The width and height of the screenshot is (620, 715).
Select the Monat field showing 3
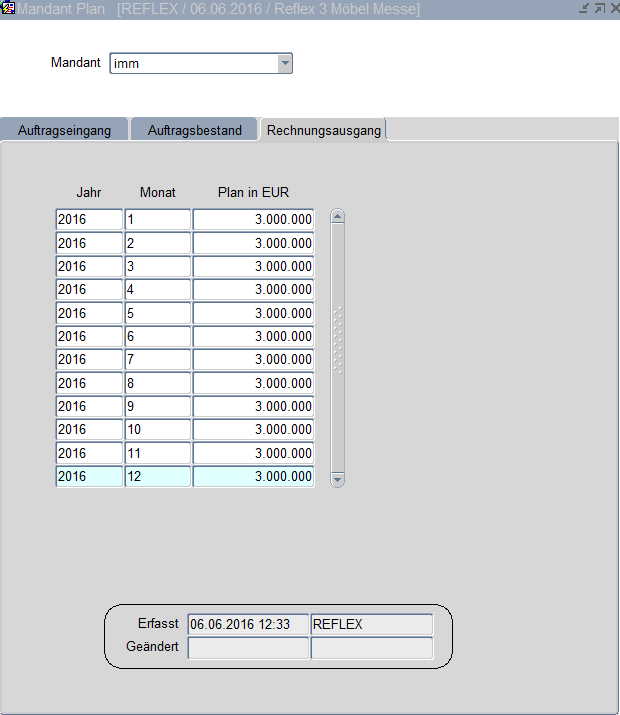157,267
